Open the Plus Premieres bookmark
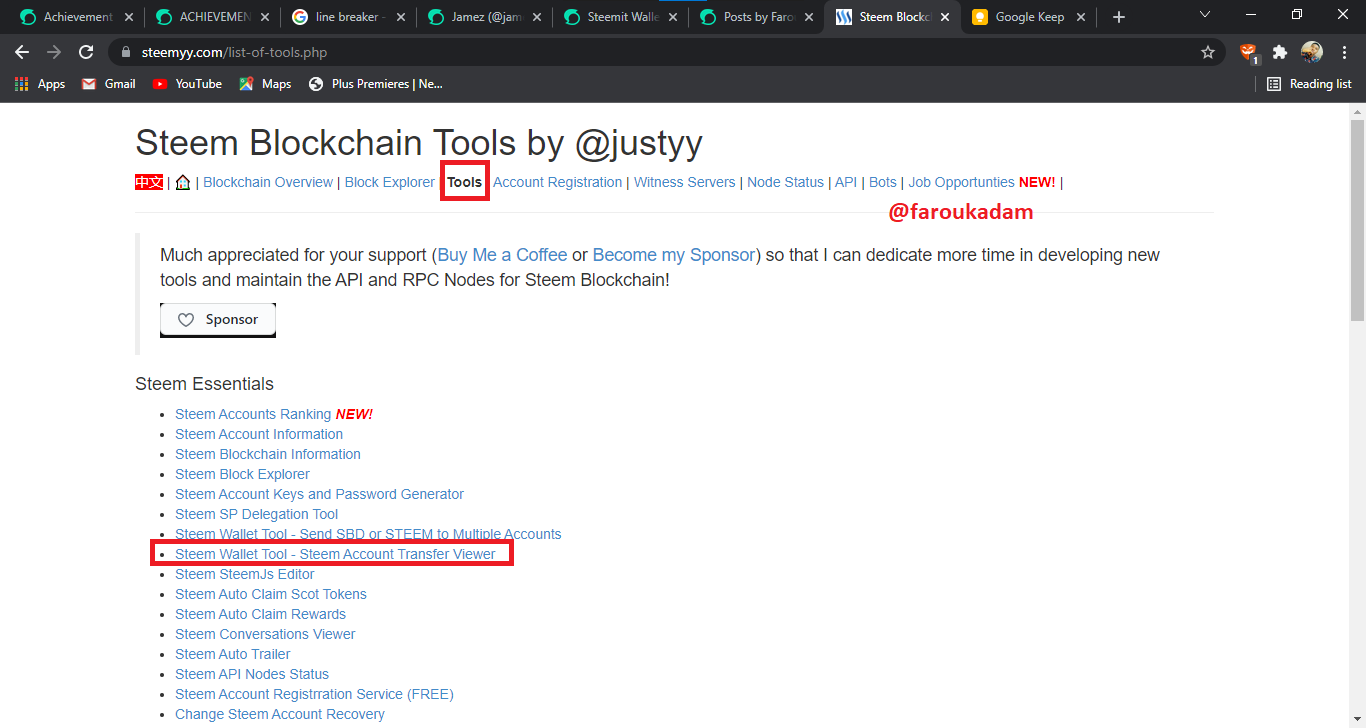The height and width of the screenshot is (728, 1366). click(376, 84)
